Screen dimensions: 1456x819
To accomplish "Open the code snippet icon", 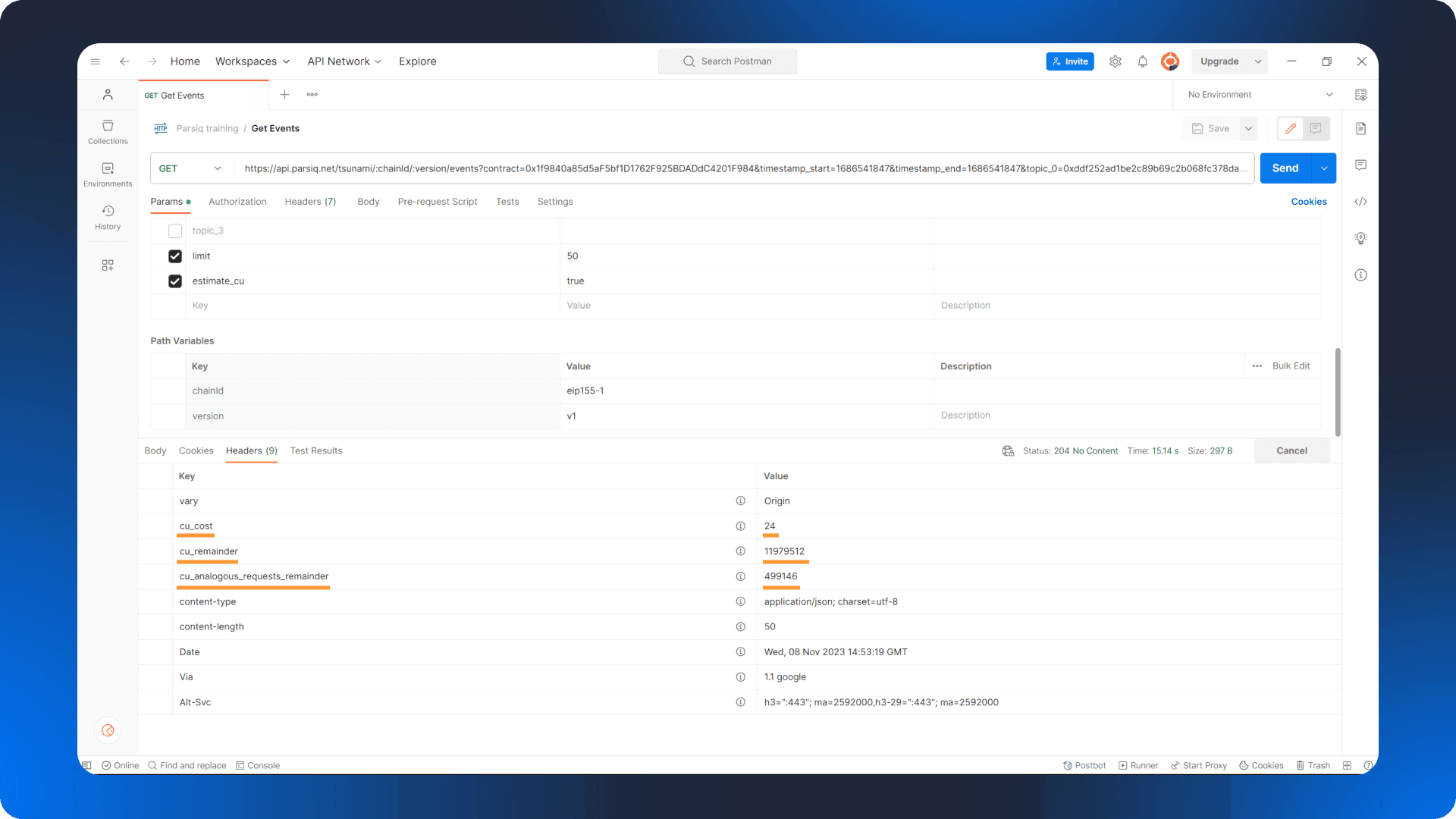I will click(1360, 202).
